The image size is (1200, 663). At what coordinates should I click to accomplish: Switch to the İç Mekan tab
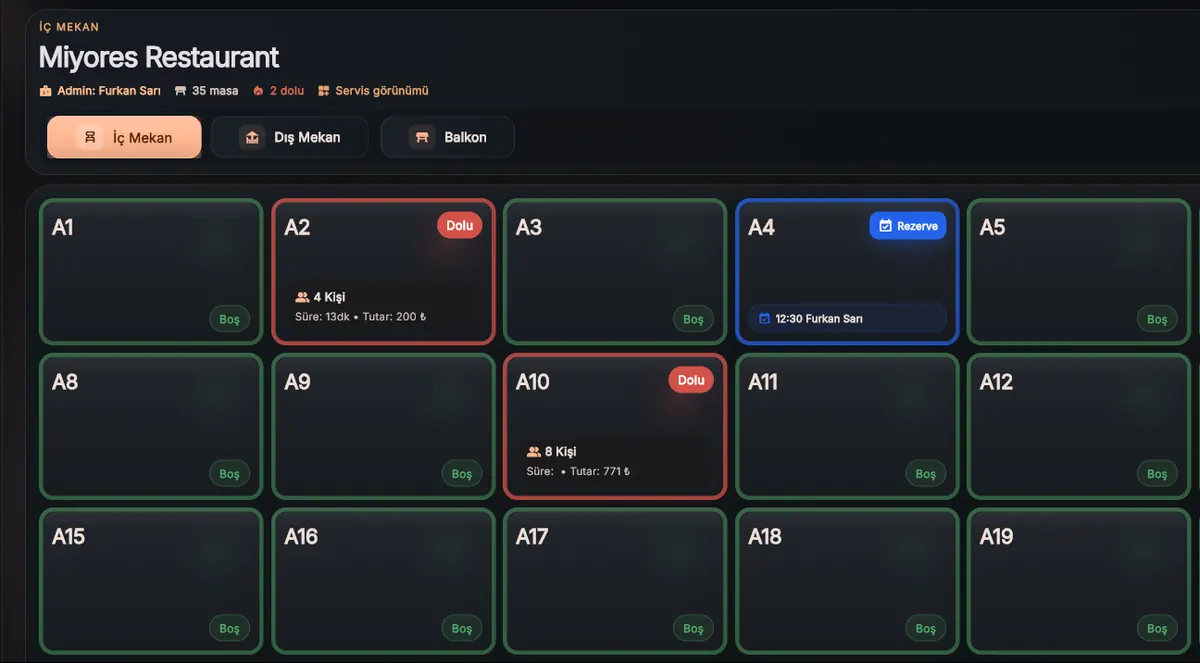pyautogui.click(x=124, y=137)
